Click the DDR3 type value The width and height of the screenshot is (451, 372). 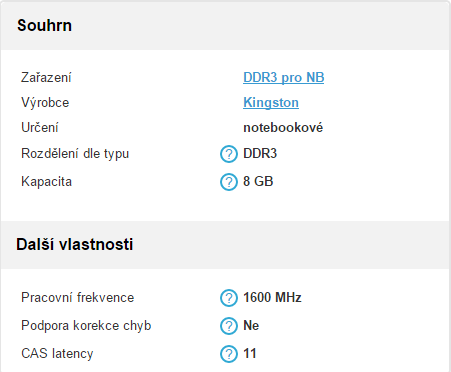[x=260, y=154]
